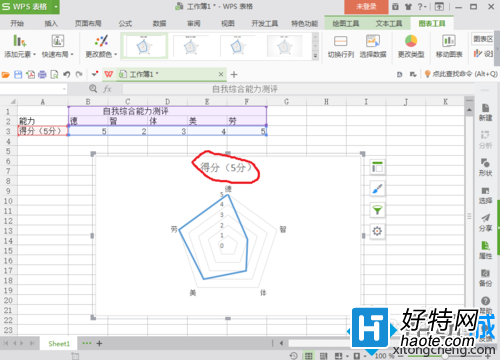Select cell A3 containing 得分（5分）
This screenshot has width=500, height=360.
[x=43, y=131]
